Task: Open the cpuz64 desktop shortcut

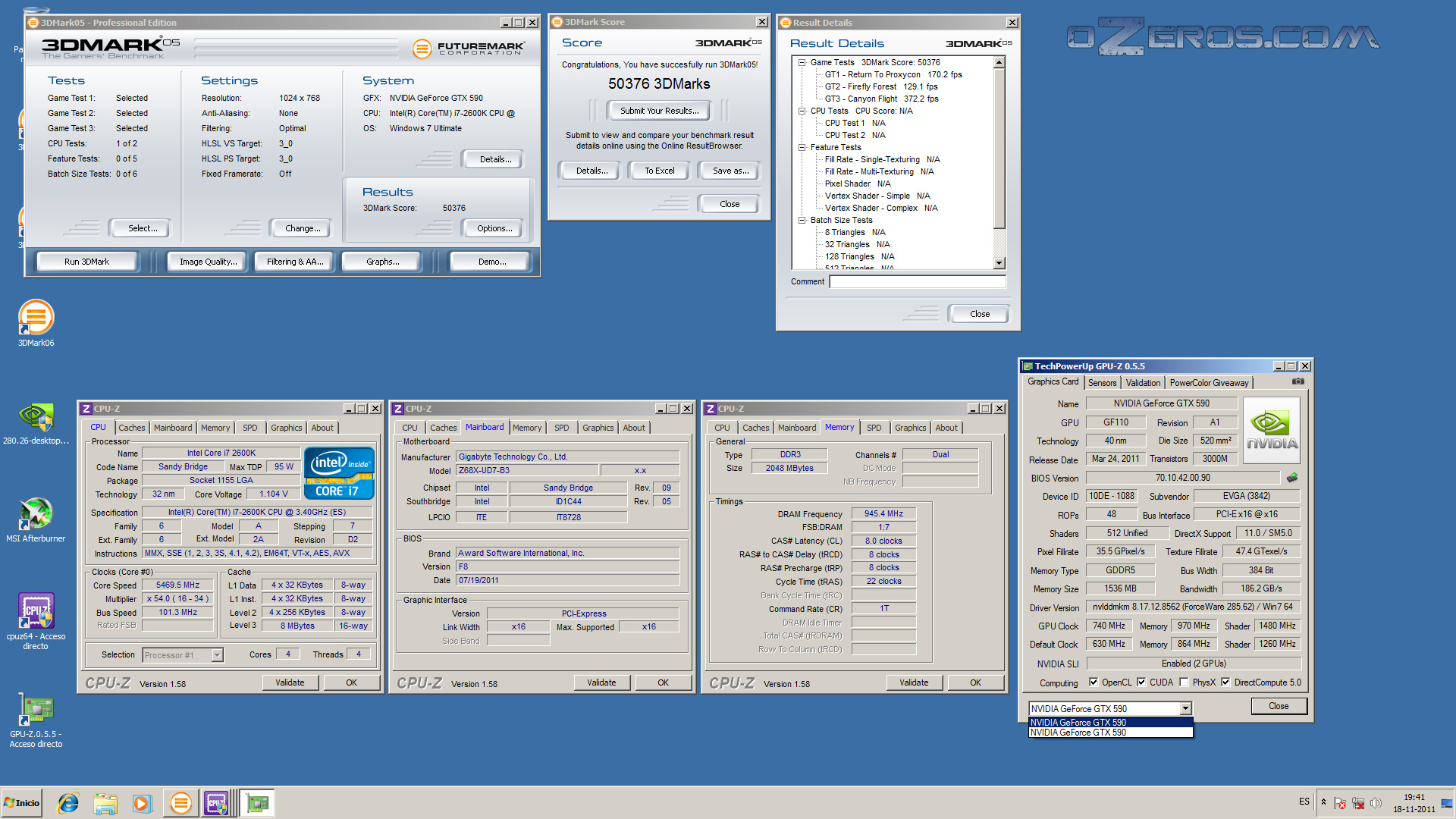Action: 36,620
